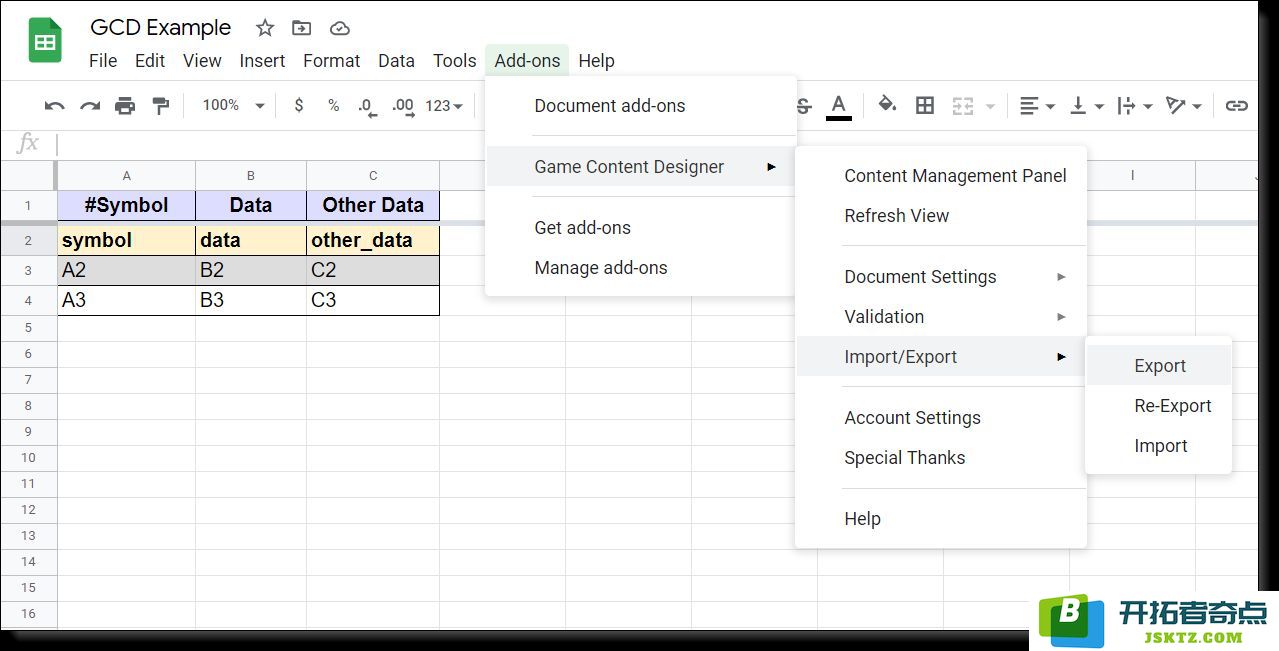Open the Google Sheets home icon
The width and height of the screenshot is (1279, 651).
coord(45,42)
